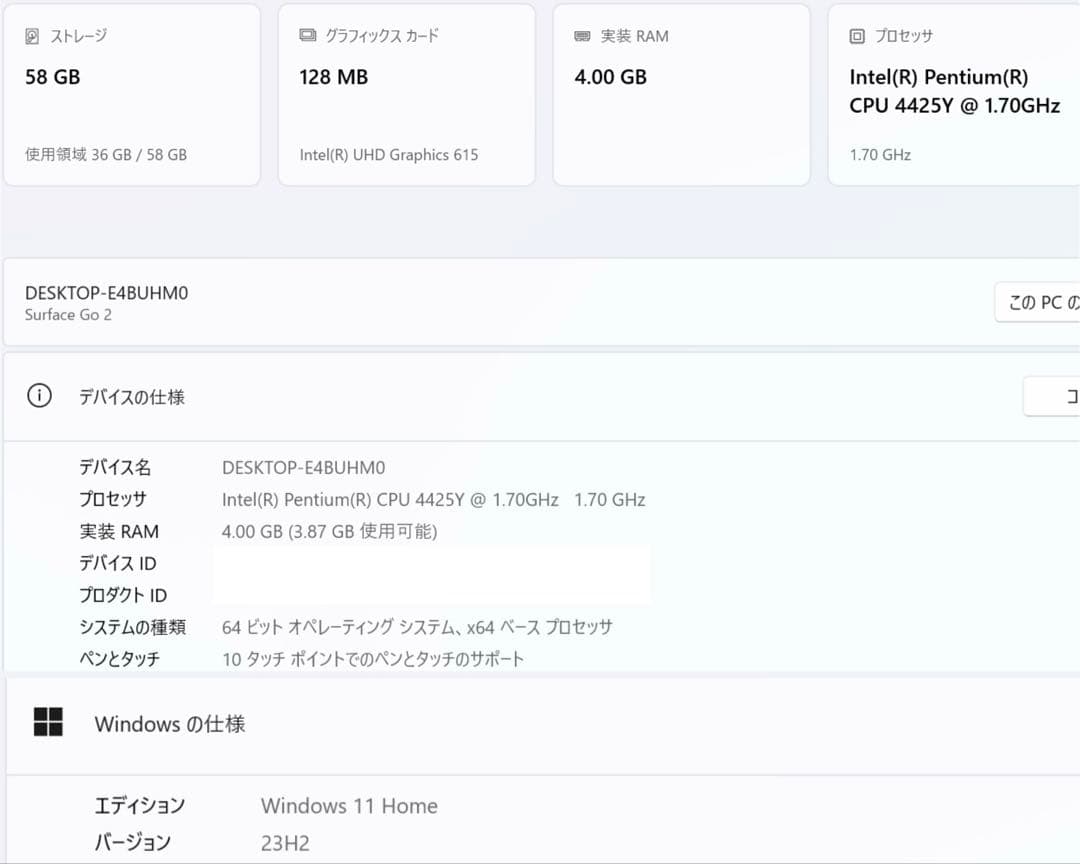Click the Intel(R) UHD Graphics 615 text
Screen dimensions: 1080x864
point(389,155)
